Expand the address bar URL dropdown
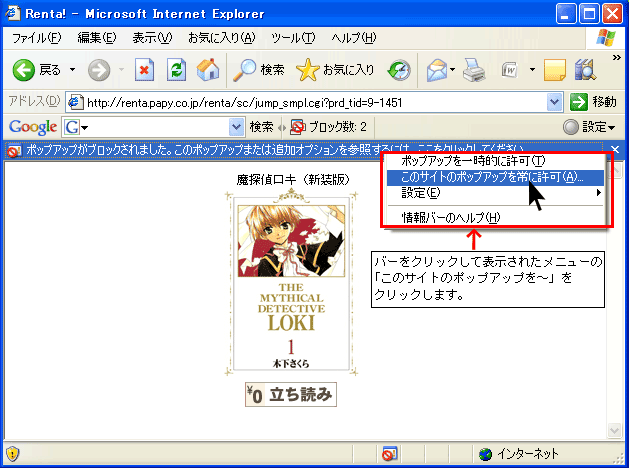Viewport: 629px width, 468px height. tap(555, 102)
